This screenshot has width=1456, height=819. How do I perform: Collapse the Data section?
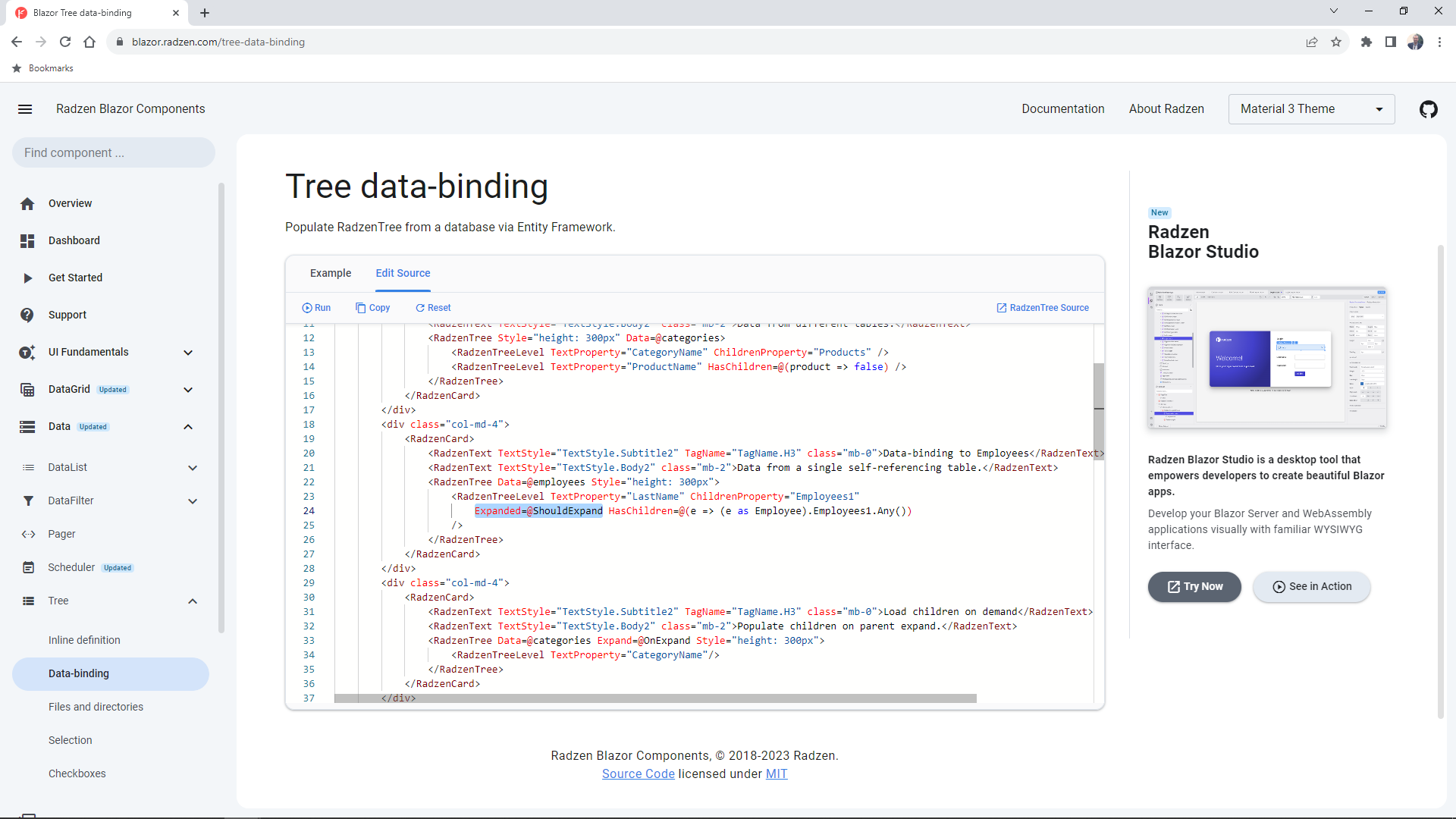[x=188, y=426]
